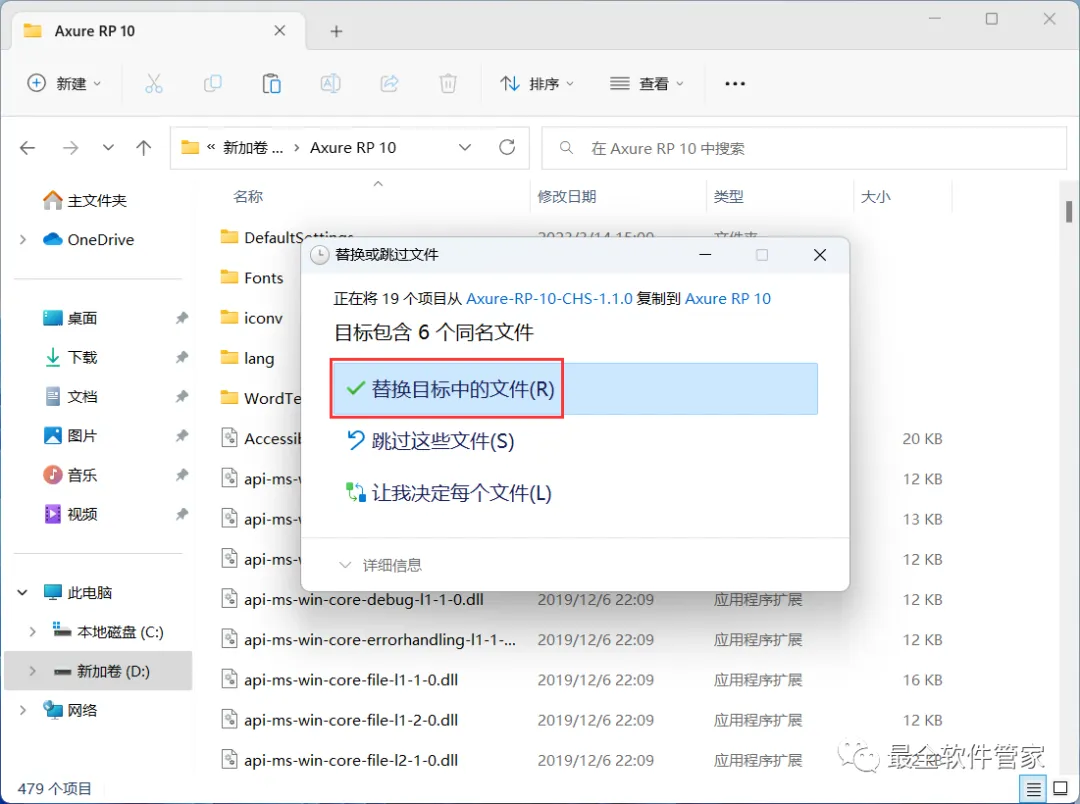Open 桌面 in quick access

tap(82, 318)
